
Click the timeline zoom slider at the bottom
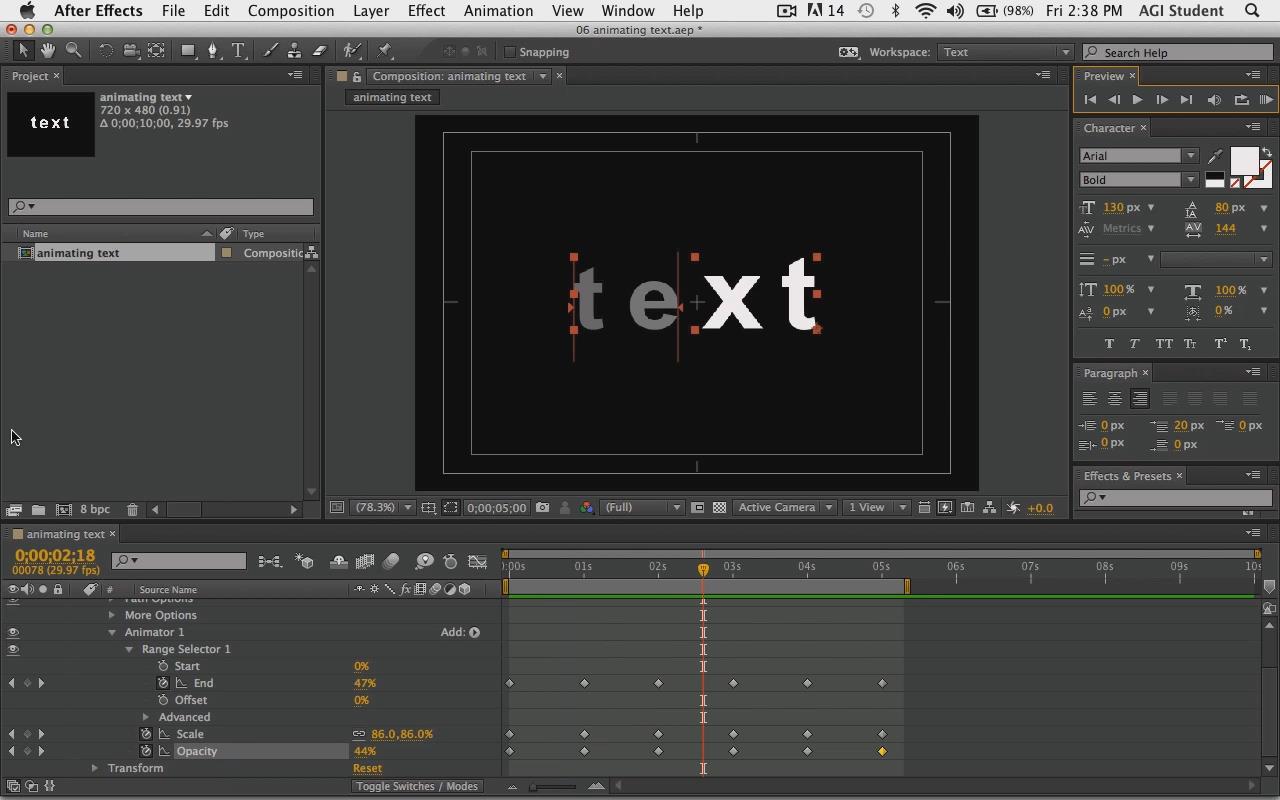[554, 787]
